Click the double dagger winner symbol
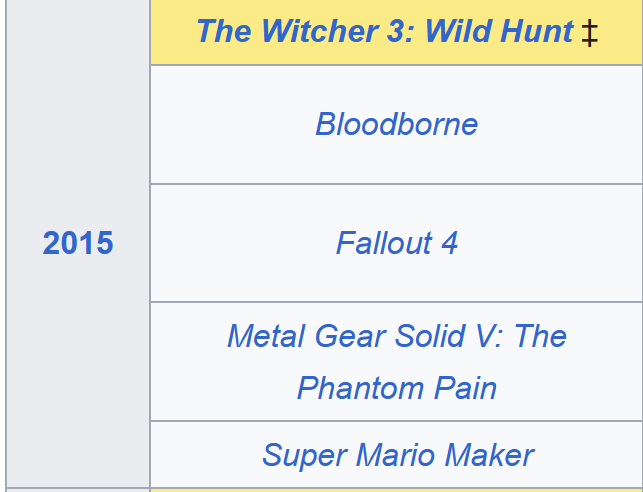Screen dimensions: 643x492 [x=590, y=34]
